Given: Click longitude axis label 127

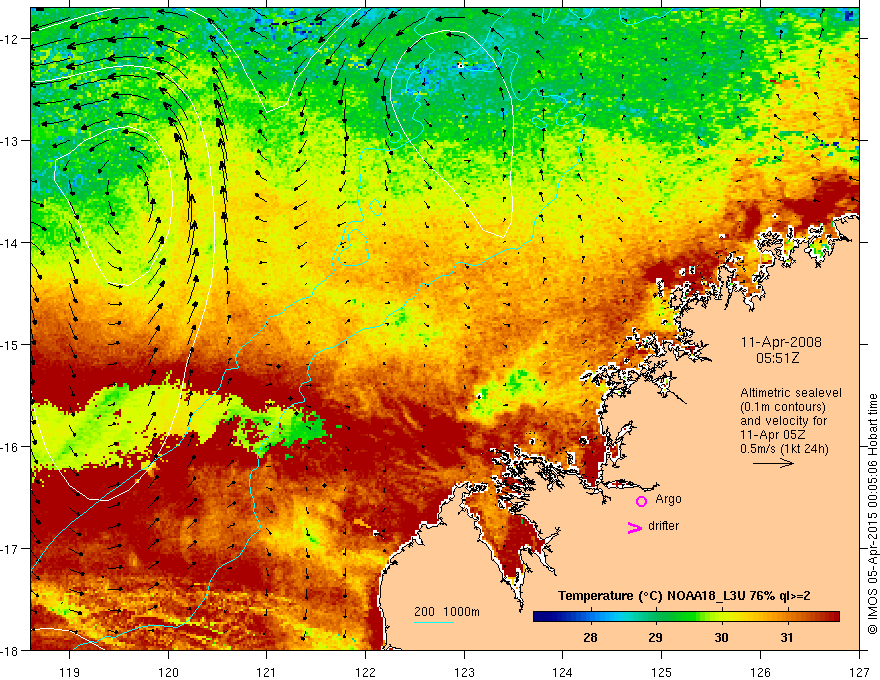Looking at the screenshot, I should click(x=859, y=672).
